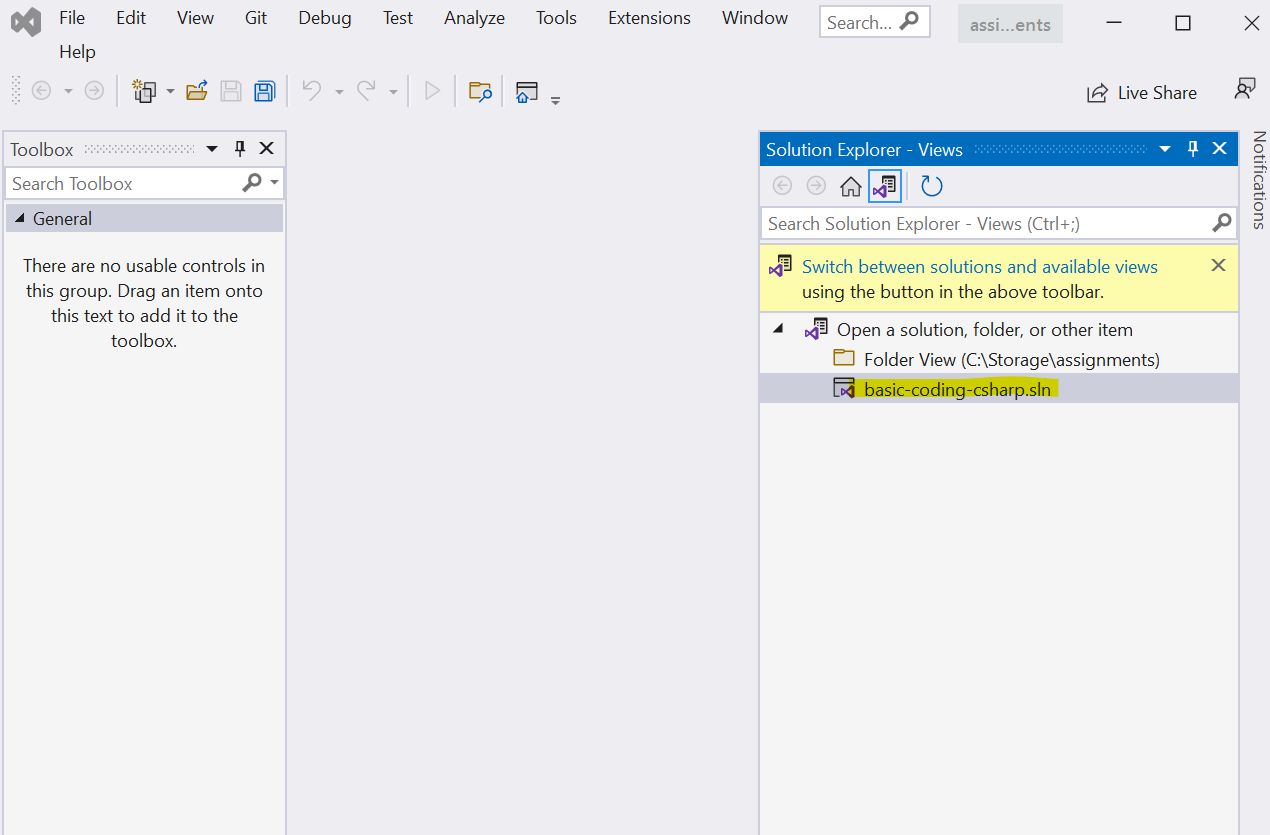Select basic-coding-csharp.sln in the list
The width and height of the screenshot is (1270, 835).
[957, 389]
